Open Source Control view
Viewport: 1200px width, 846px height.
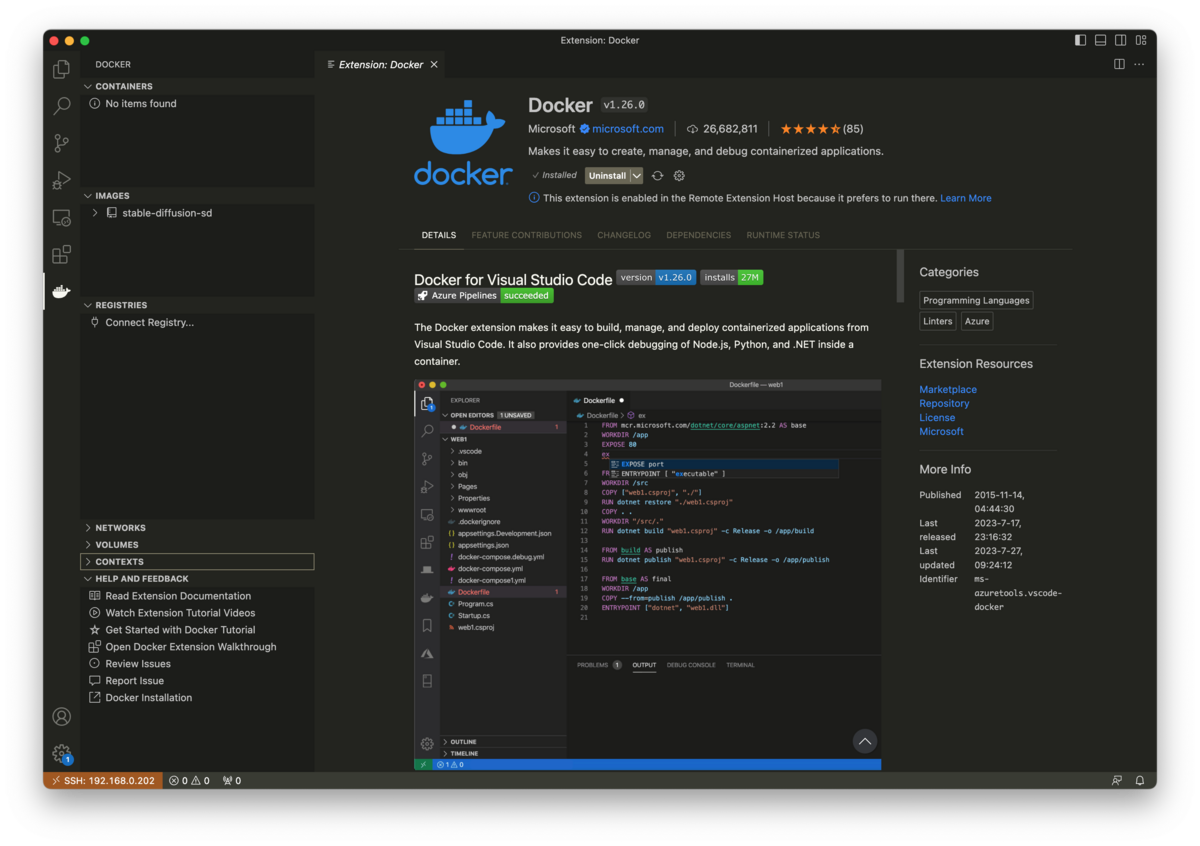pos(61,143)
